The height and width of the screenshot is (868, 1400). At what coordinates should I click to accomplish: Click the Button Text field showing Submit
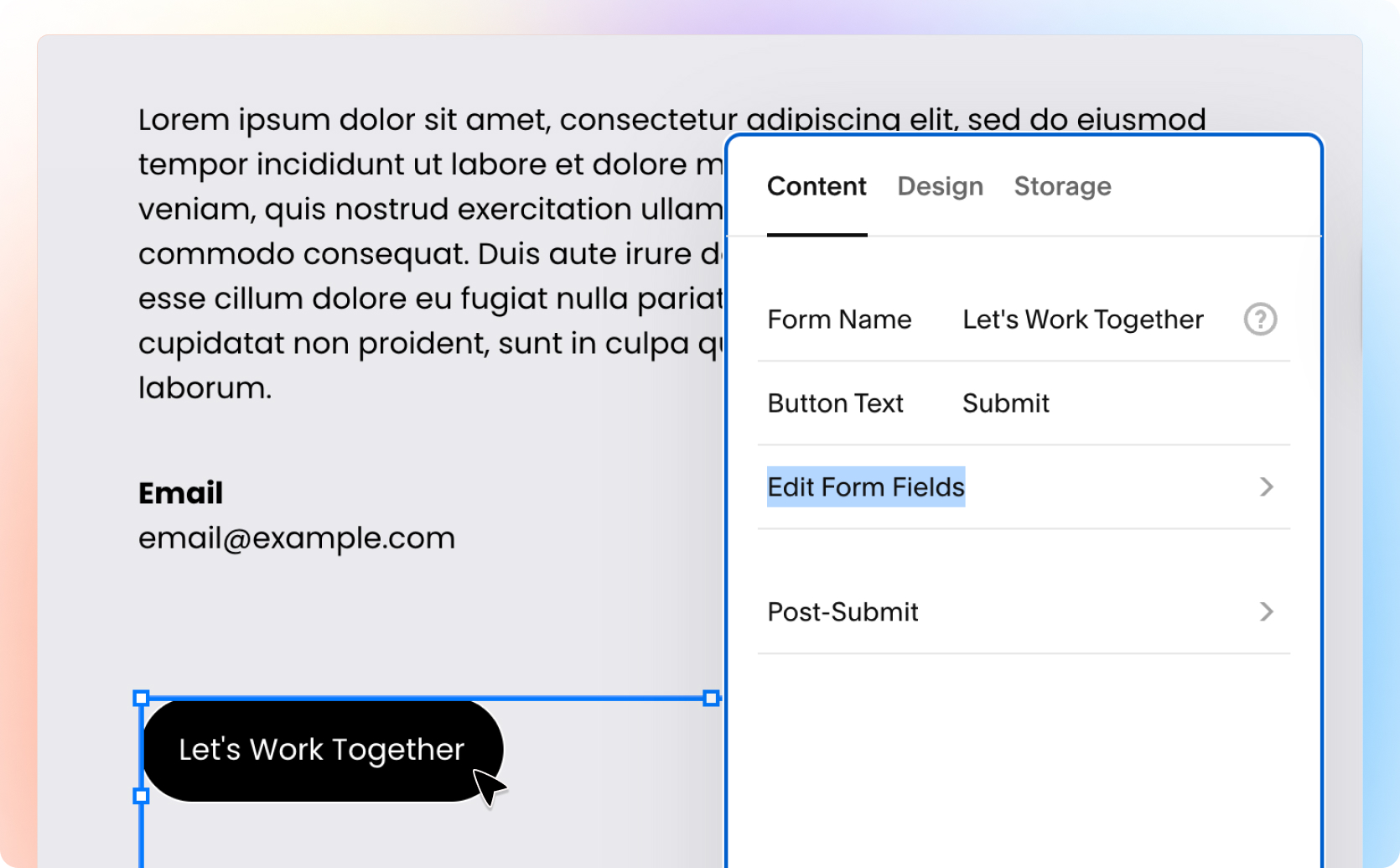point(1006,403)
